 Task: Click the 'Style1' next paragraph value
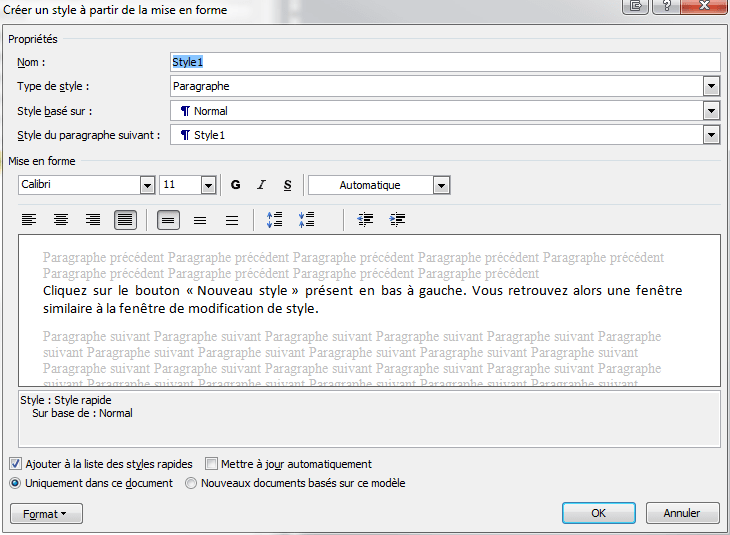coord(210,135)
